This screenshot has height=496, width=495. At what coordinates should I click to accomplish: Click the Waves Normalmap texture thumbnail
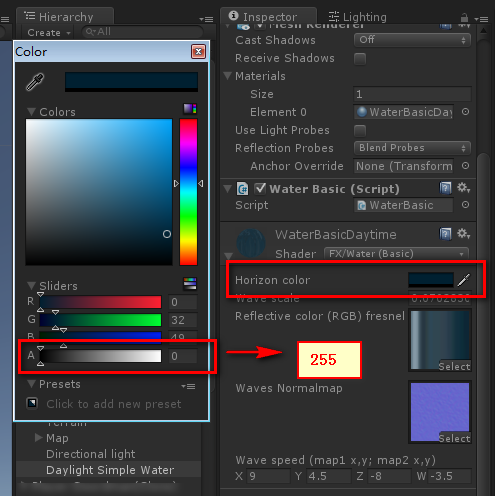pos(440,412)
